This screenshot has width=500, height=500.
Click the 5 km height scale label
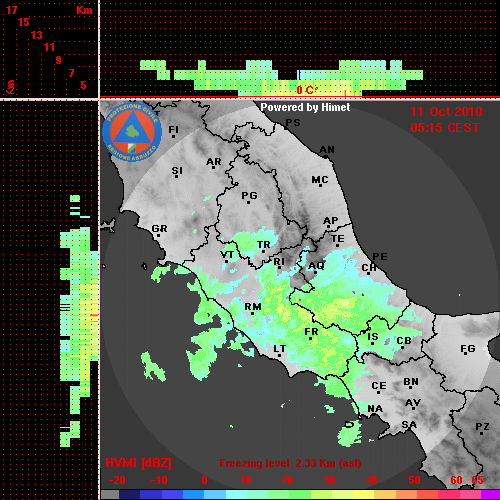click(x=83, y=85)
